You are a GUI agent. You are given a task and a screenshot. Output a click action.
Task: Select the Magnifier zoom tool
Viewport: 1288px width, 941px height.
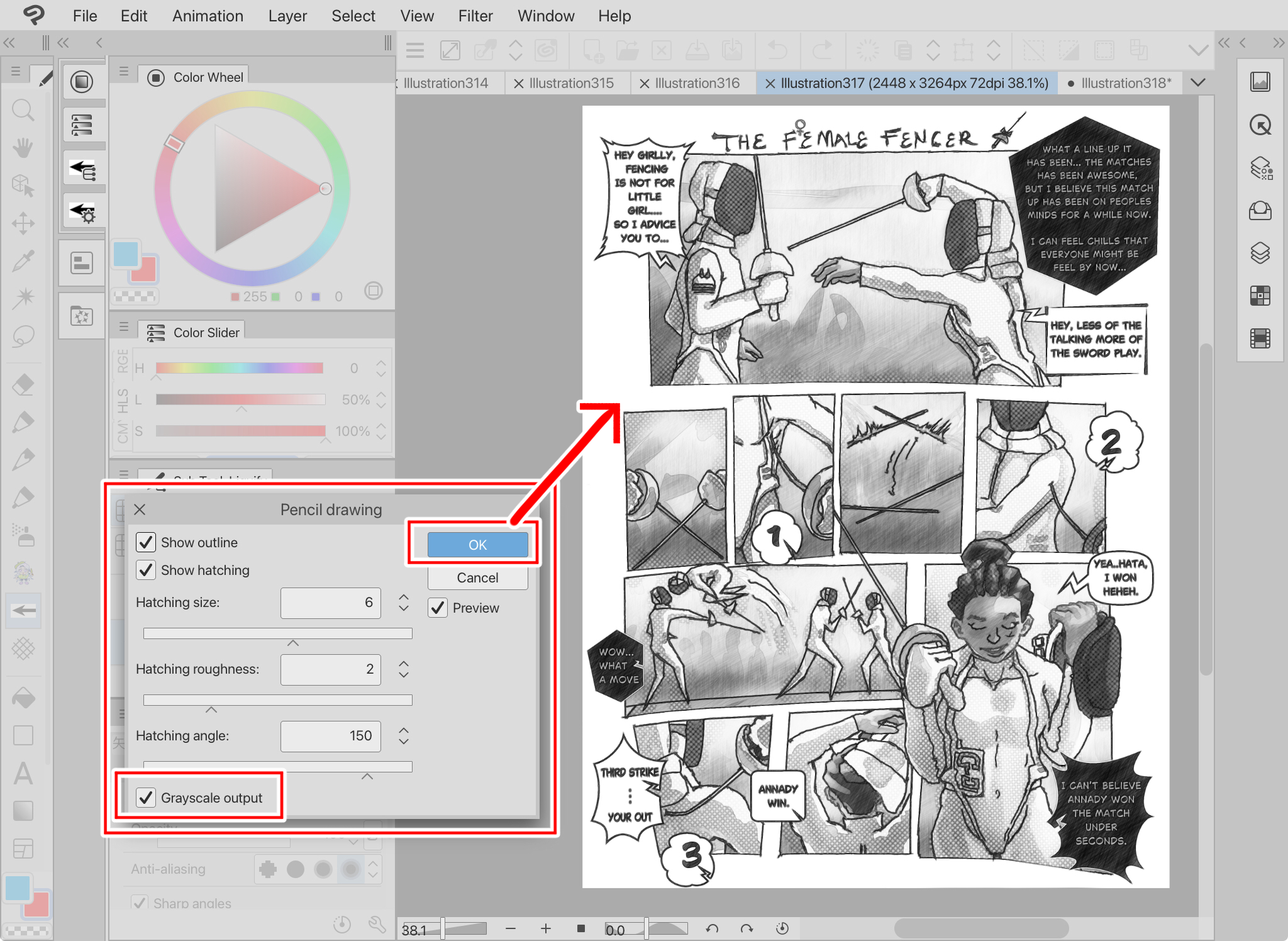tap(23, 111)
